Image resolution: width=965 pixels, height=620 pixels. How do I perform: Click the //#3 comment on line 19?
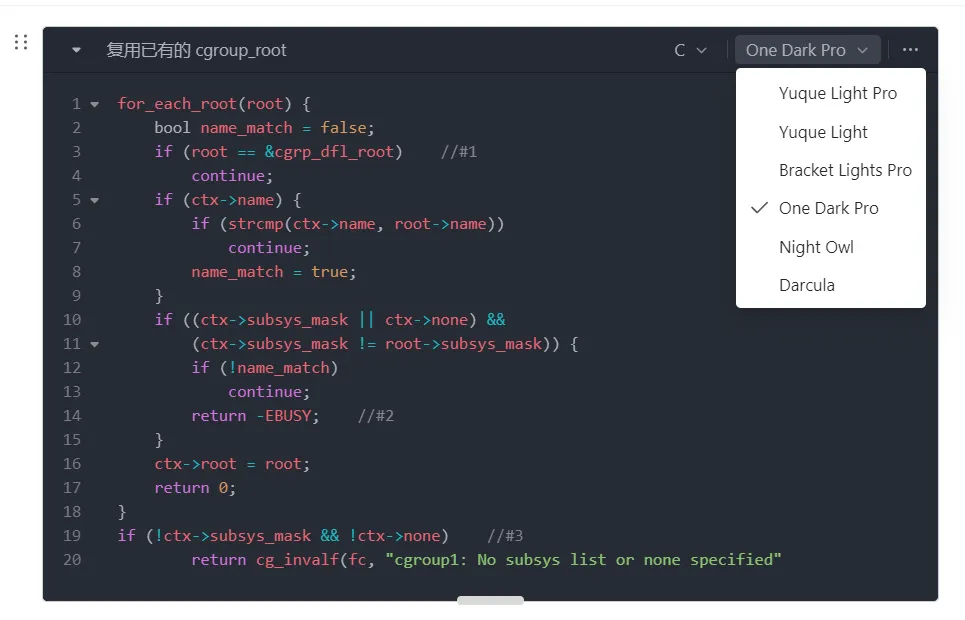505,536
